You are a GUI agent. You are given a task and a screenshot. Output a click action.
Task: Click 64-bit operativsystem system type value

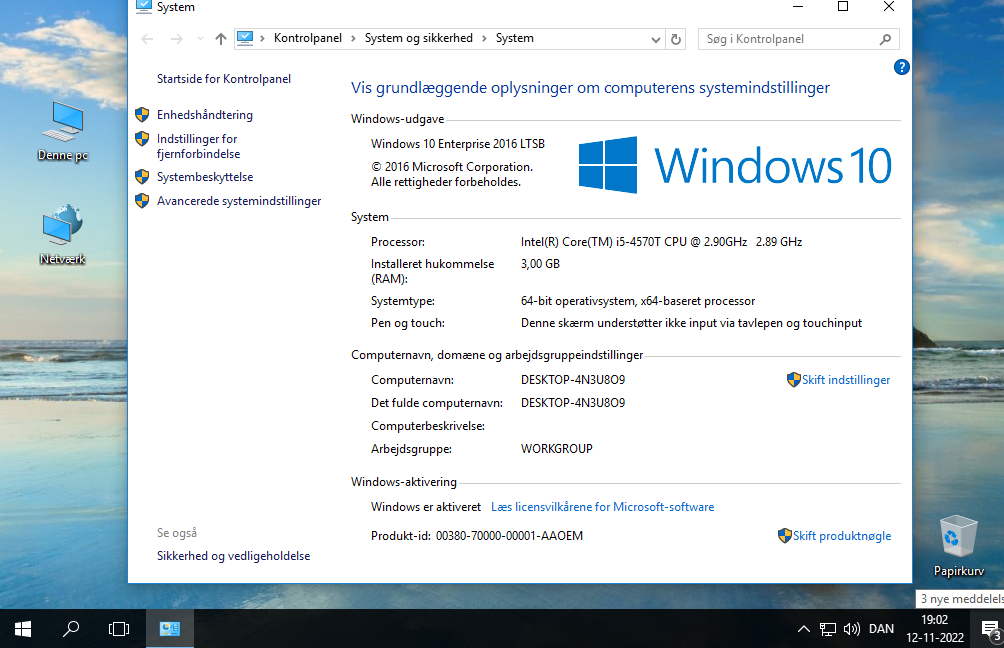point(638,301)
